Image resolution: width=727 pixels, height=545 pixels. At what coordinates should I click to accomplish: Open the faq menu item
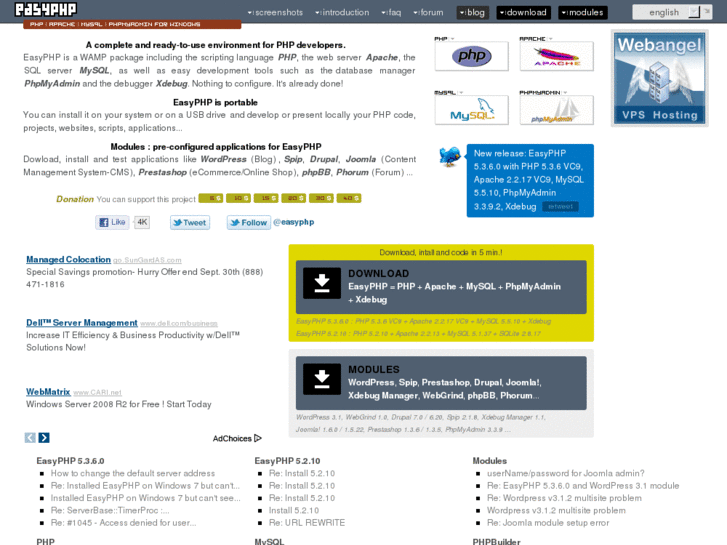point(391,13)
